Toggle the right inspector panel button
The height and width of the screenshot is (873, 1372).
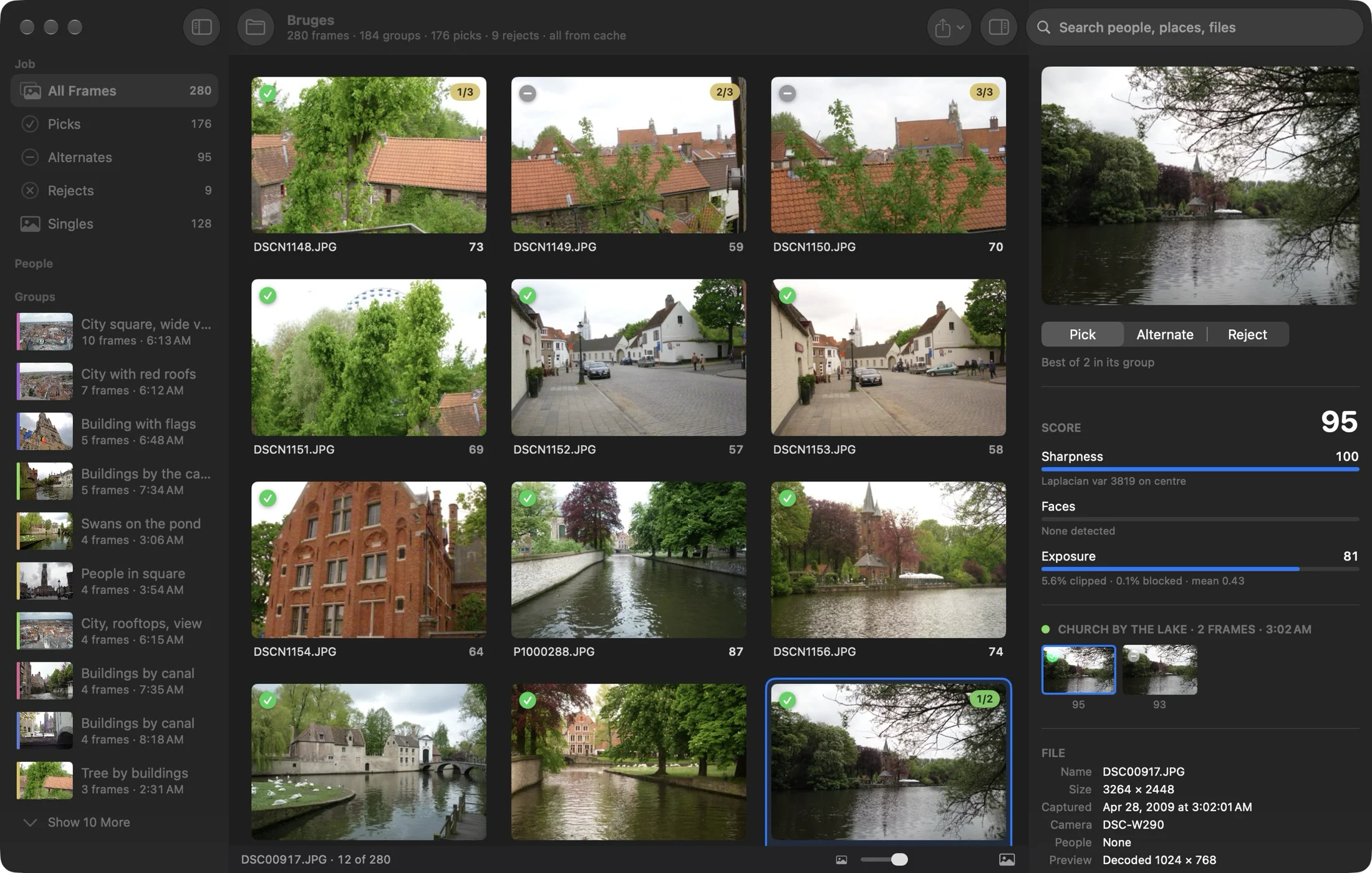point(998,27)
